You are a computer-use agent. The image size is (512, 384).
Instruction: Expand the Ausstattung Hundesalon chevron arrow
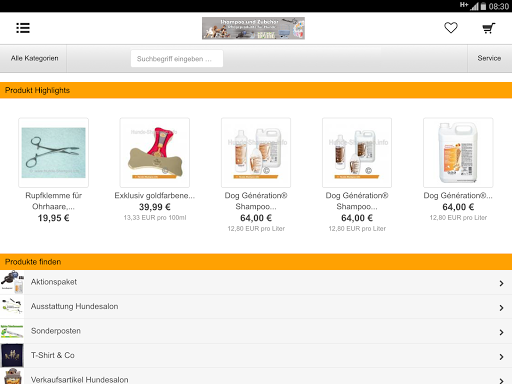pos(501,308)
